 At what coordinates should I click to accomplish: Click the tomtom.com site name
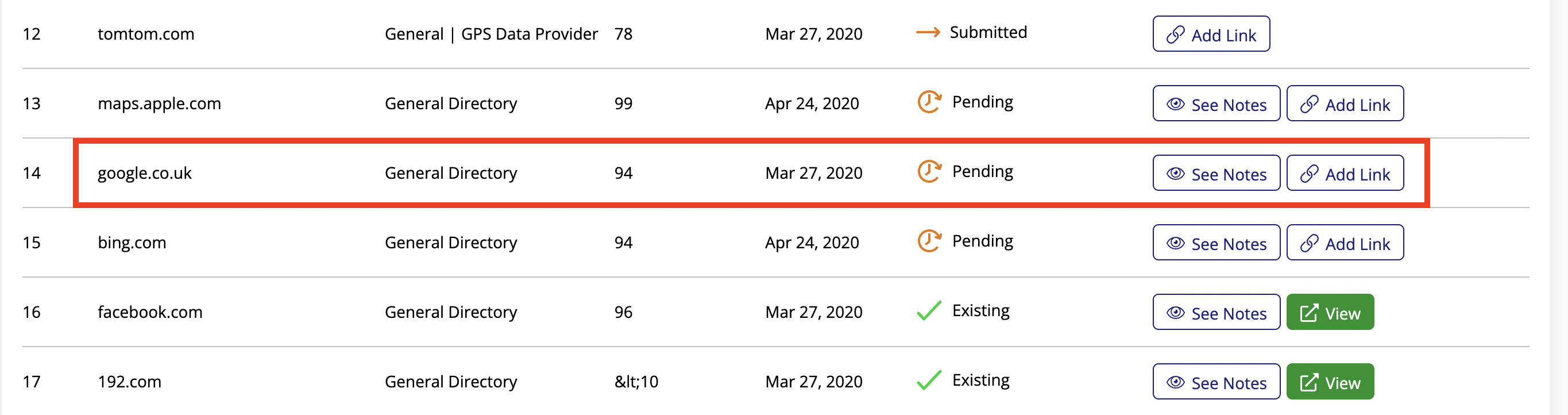(145, 34)
